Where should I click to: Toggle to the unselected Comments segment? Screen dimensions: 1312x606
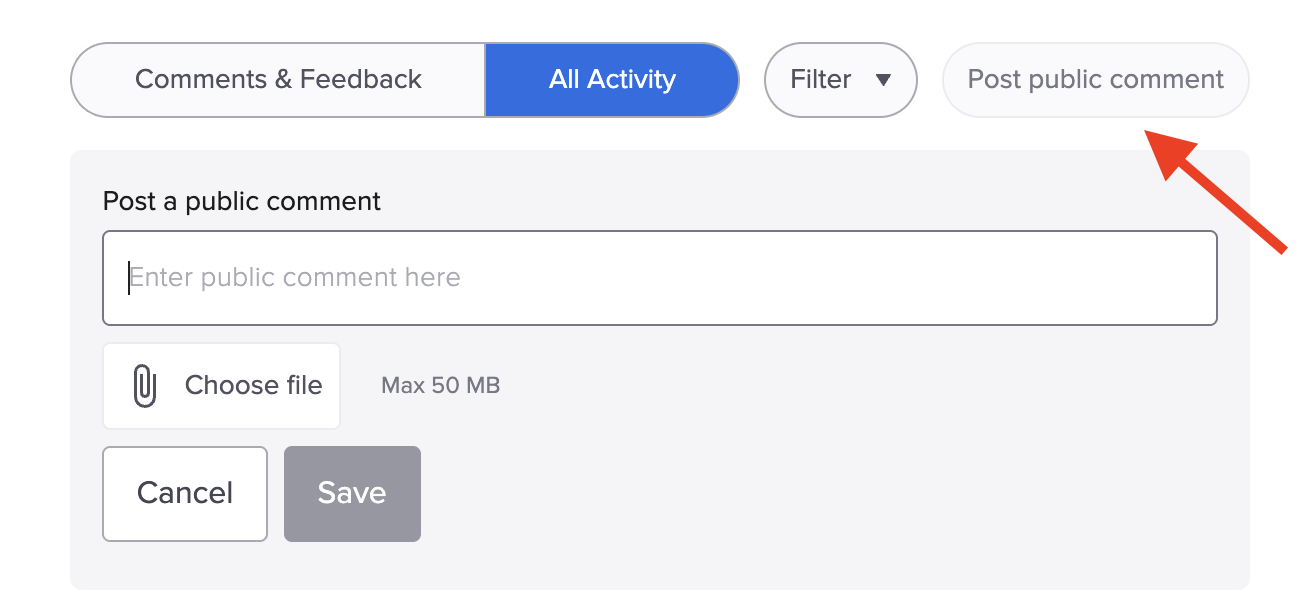[278, 80]
